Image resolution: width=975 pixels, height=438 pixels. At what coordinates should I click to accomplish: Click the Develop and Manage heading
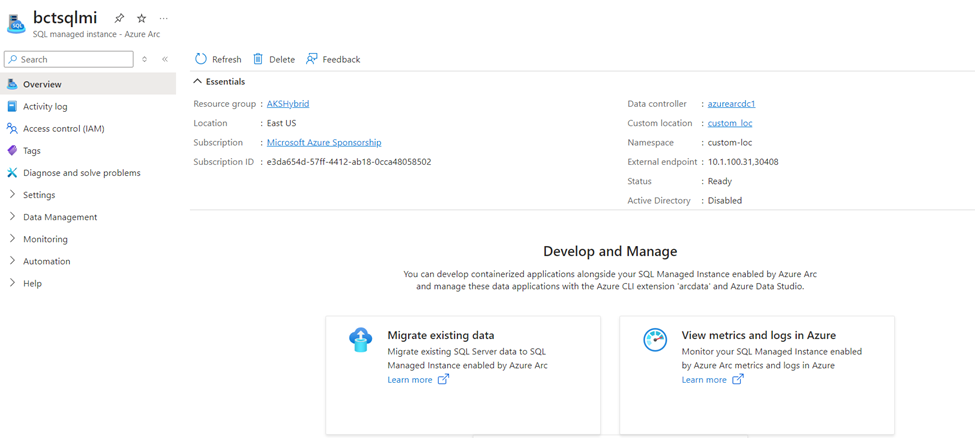[610, 251]
